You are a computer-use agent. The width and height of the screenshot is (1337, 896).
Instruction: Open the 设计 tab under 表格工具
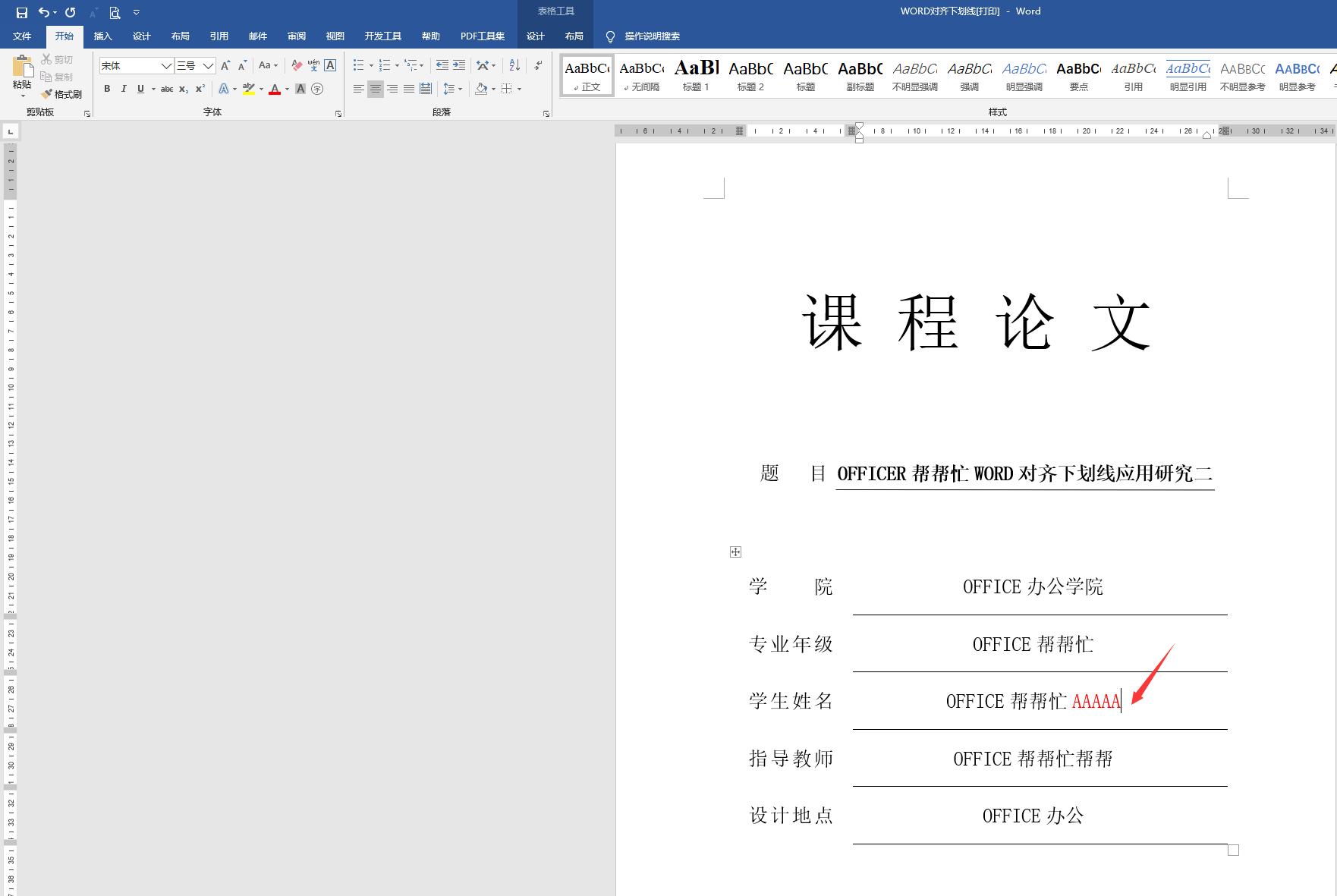point(535,36)
